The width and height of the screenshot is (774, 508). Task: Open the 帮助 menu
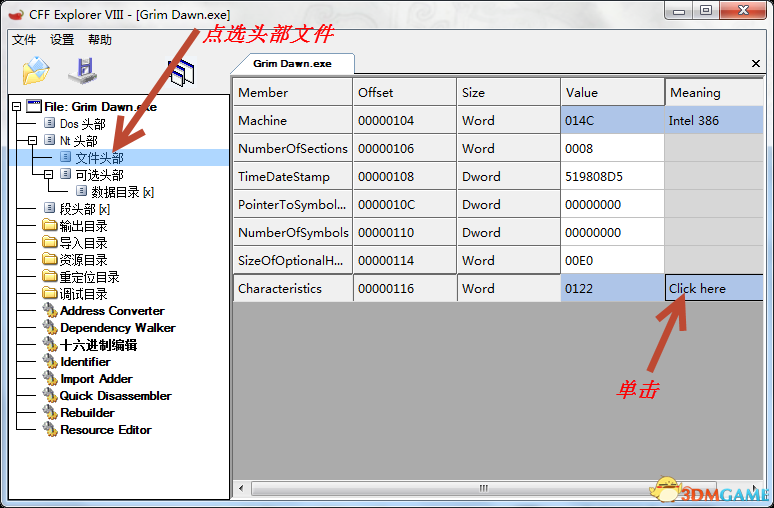(x=100, y=39)
